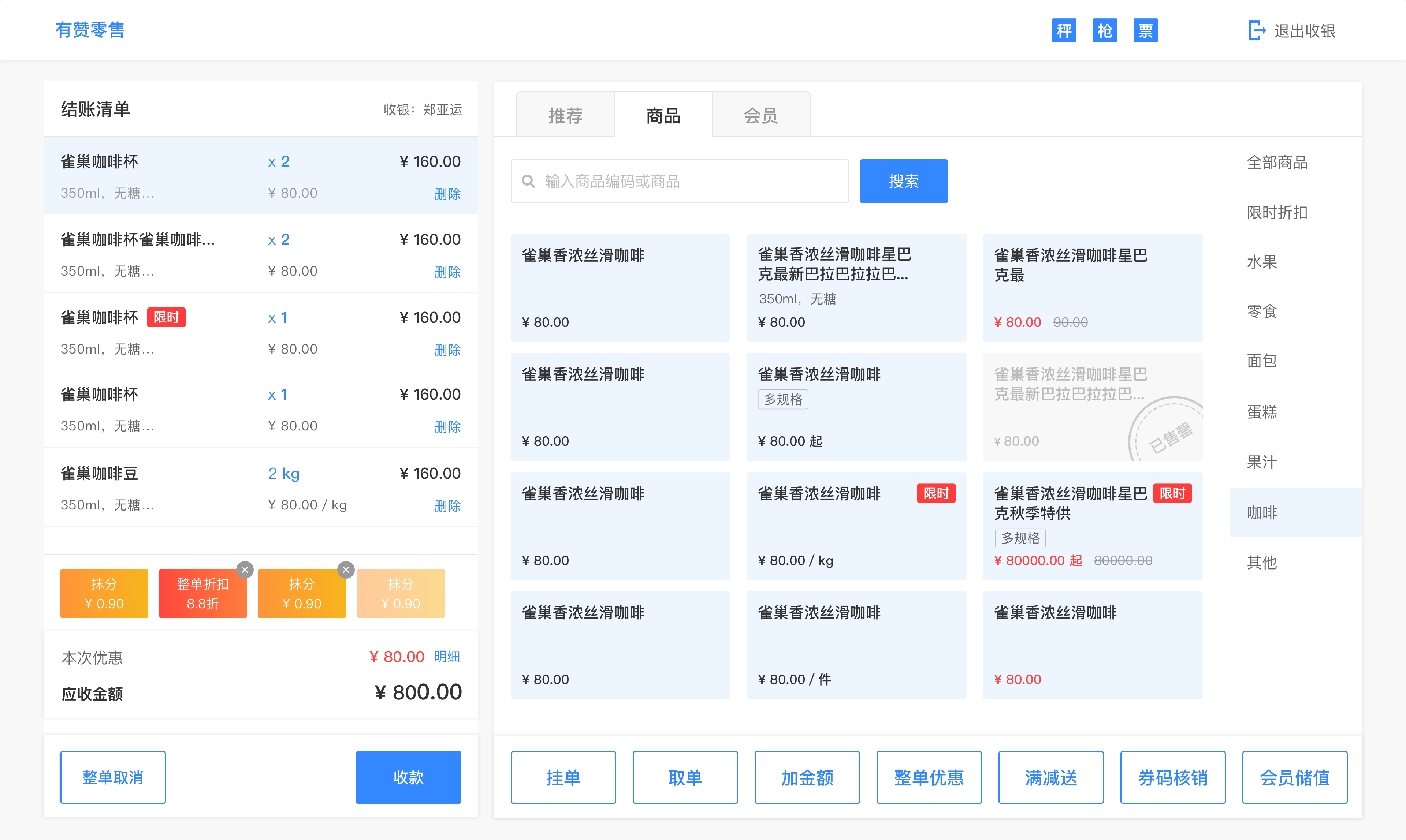
Task: Remove the middle 抹分 tag with its close icon
Action: 346,570
